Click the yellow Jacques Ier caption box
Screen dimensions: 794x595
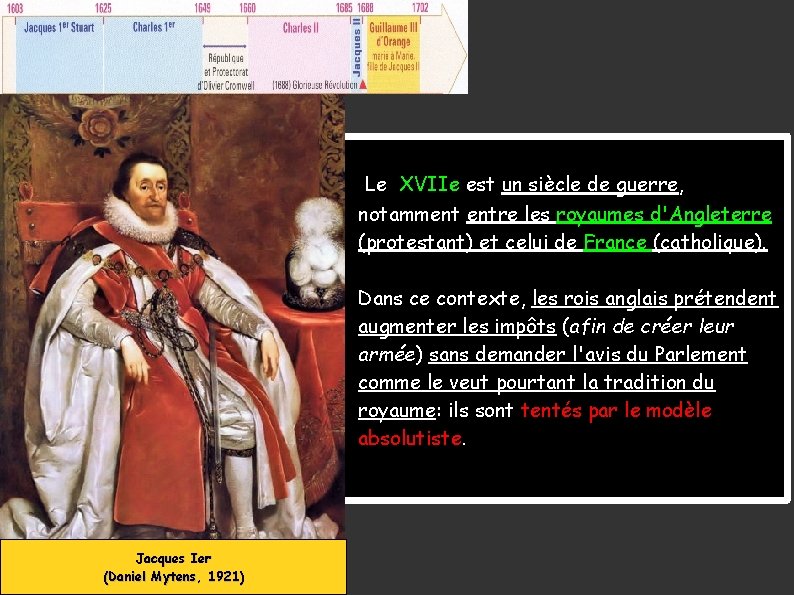click(173, 567)
